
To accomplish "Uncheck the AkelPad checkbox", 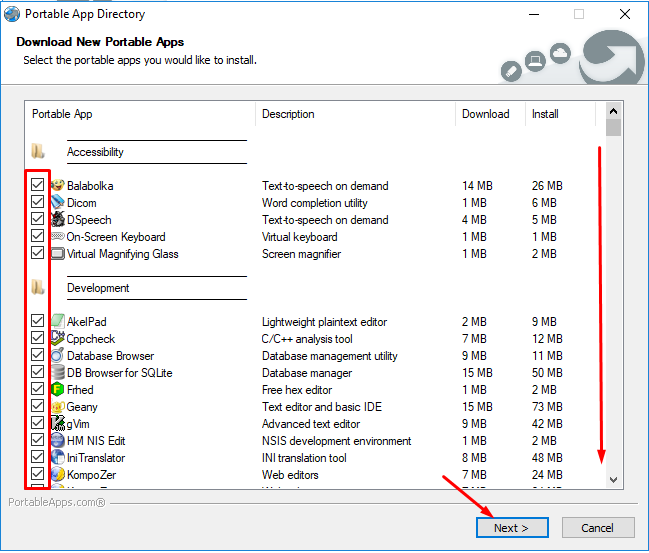I will tap(37, 320).
